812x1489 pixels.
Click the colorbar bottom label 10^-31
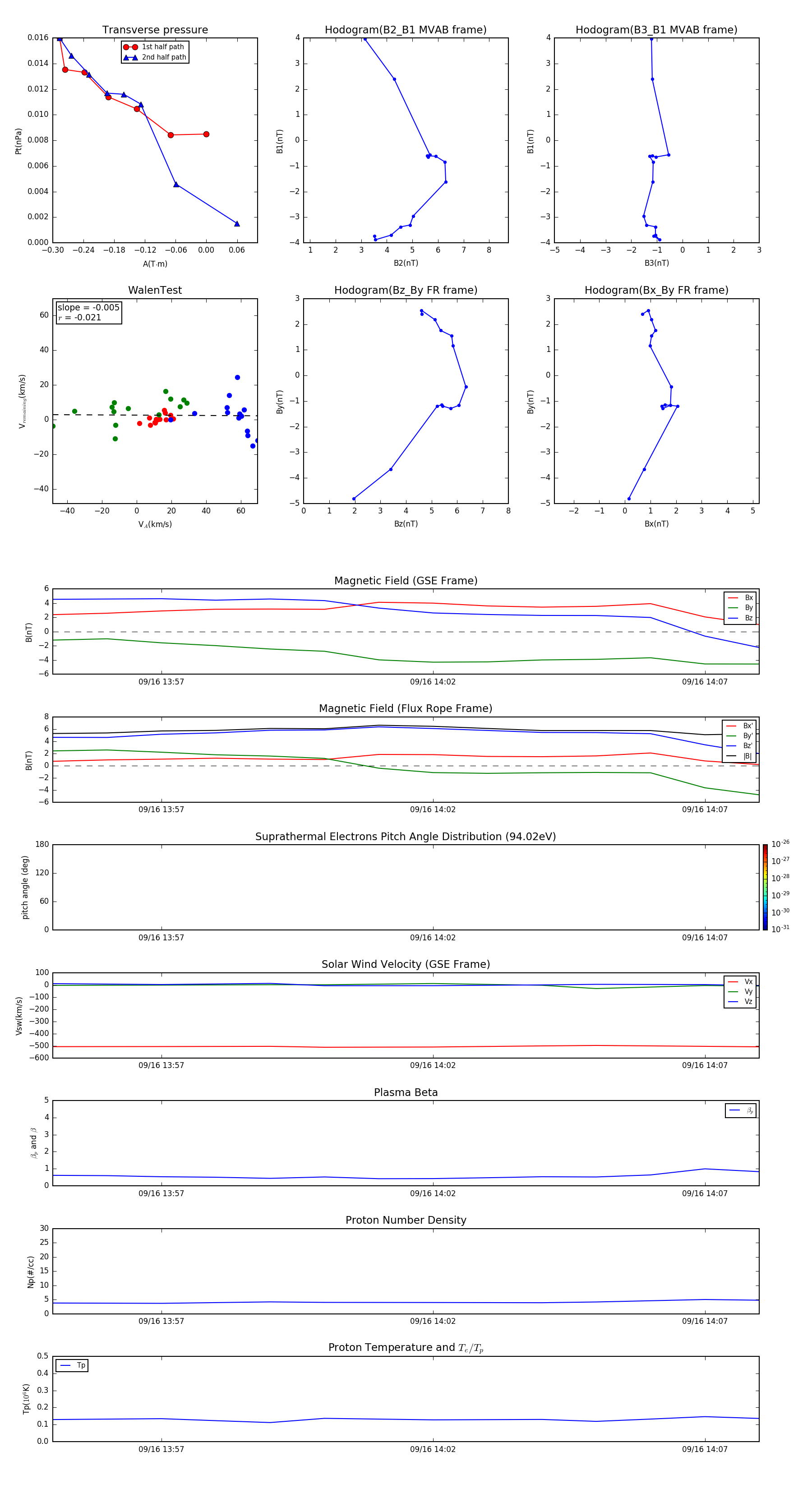coord(780,929)
